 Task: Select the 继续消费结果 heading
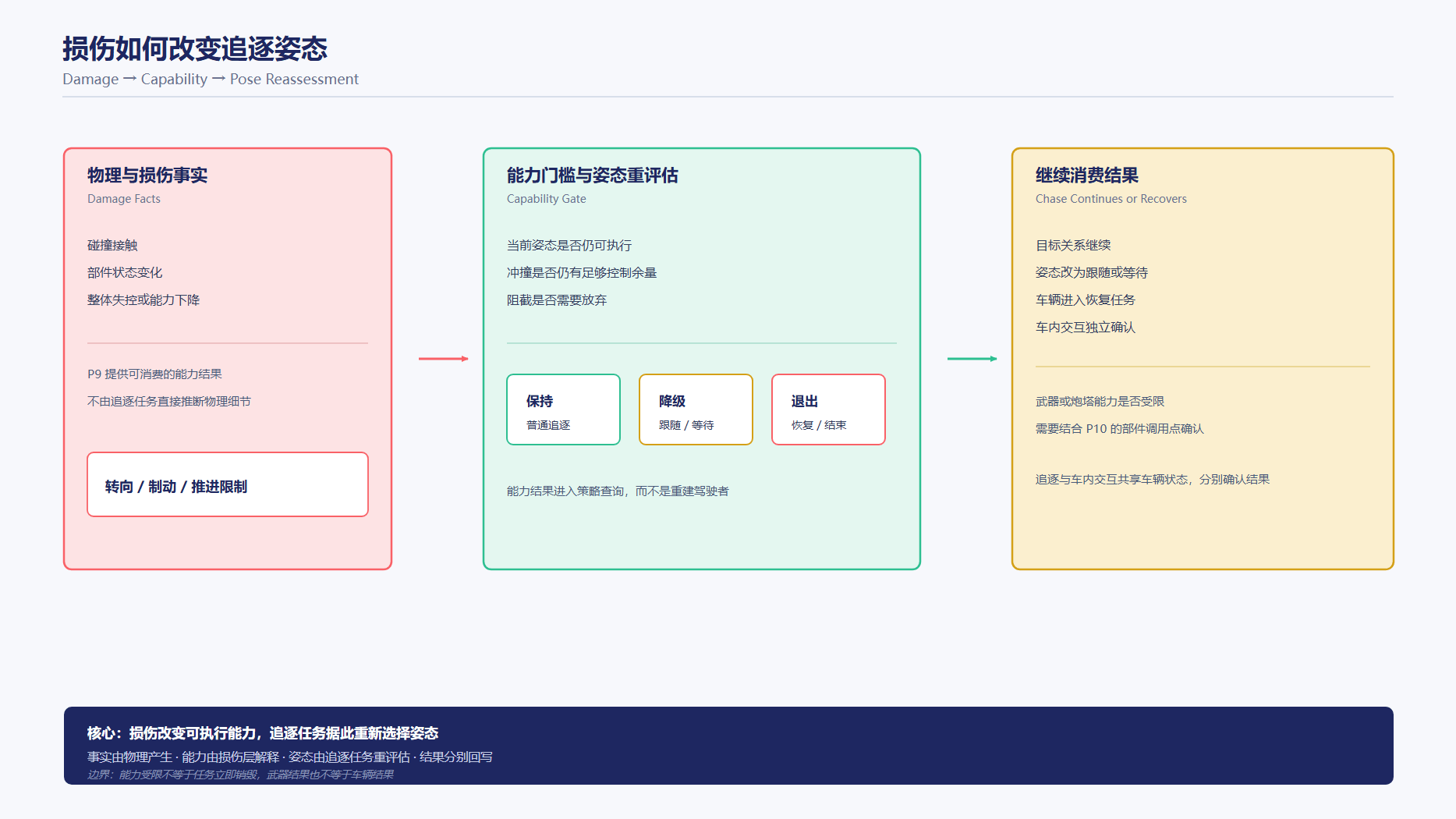pos(1087,175)
